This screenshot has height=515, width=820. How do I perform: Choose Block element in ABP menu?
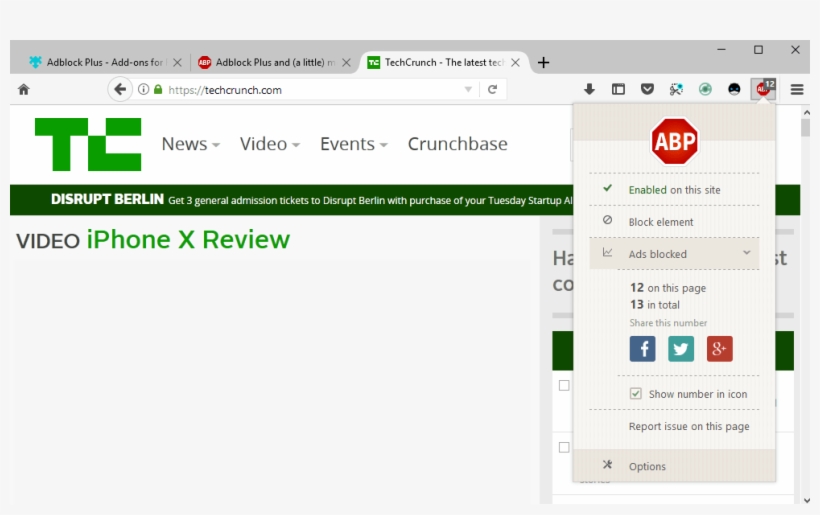click(660, 222)
